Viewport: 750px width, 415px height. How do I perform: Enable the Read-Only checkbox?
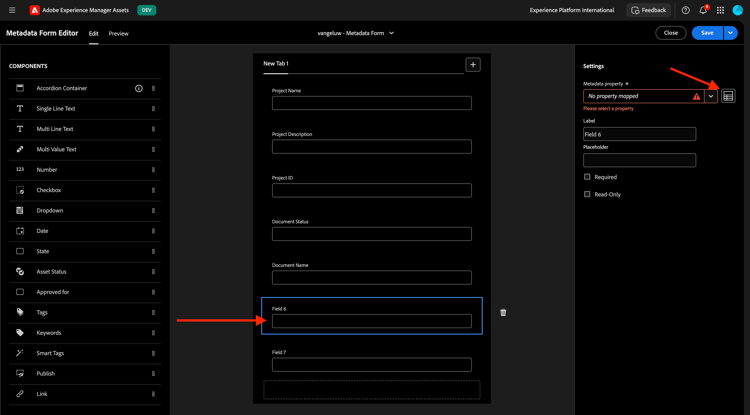(587, 195)
